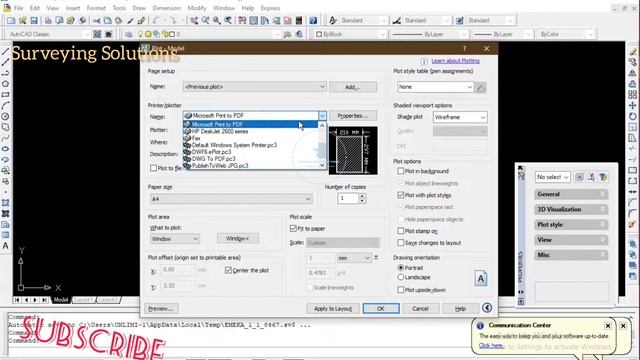Select the Arc draw tool
Viewport: 640px width, 360px height.
(x=5, y=105)
